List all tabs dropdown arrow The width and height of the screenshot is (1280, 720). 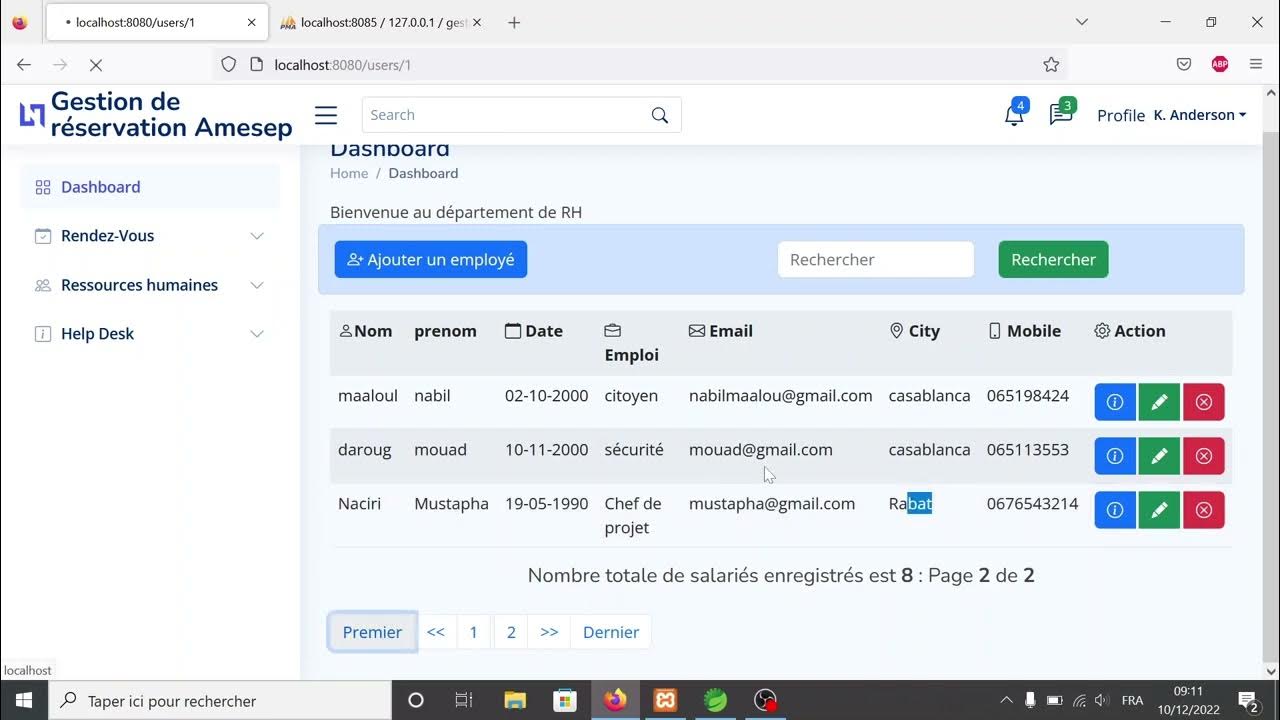coord(1081,22)
